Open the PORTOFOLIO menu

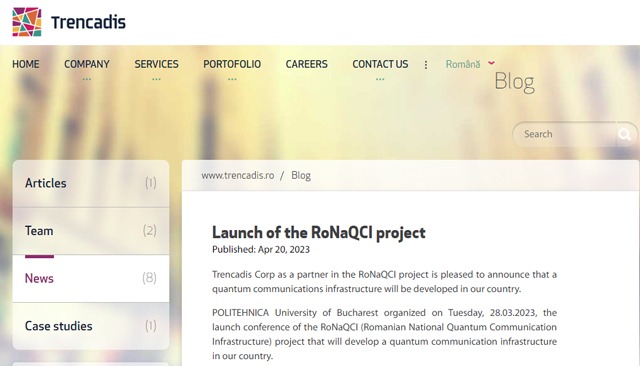(x=232, y=64)
